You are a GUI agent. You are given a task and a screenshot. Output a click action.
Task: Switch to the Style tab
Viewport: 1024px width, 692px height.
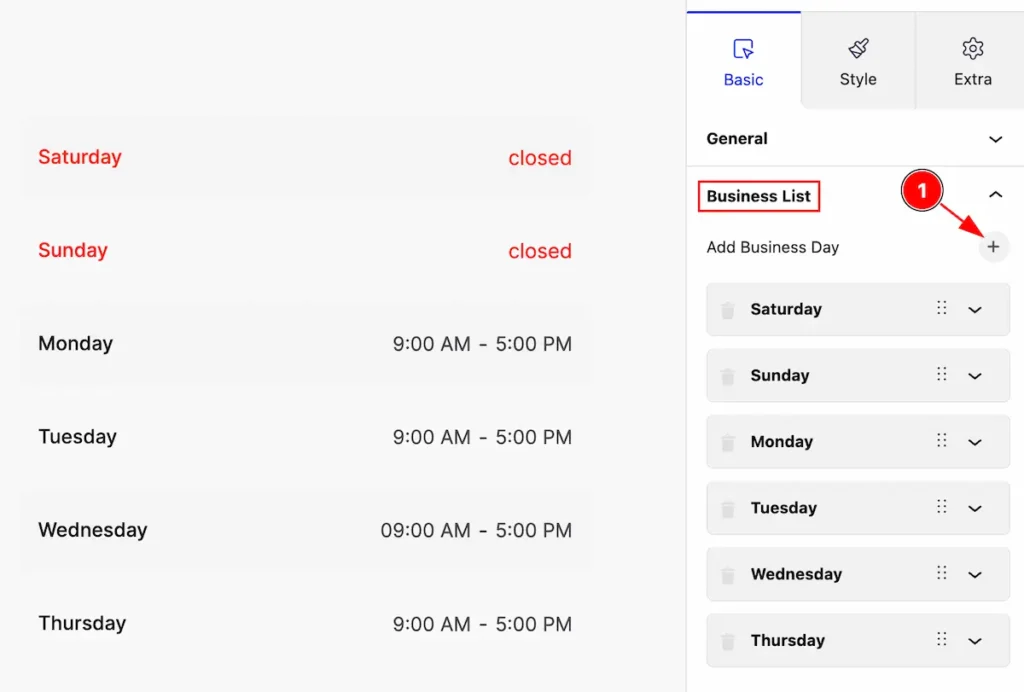coord(858,61)
